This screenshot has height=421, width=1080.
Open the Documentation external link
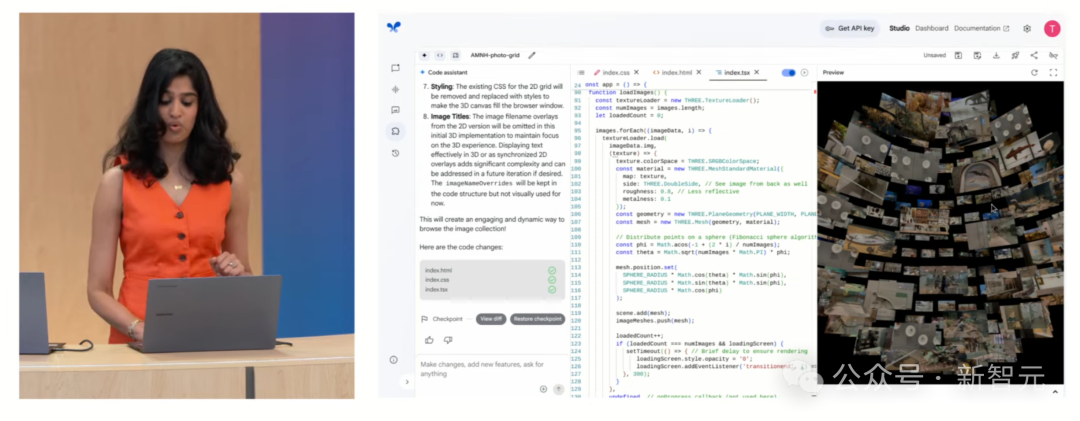[x=982, y=28]
